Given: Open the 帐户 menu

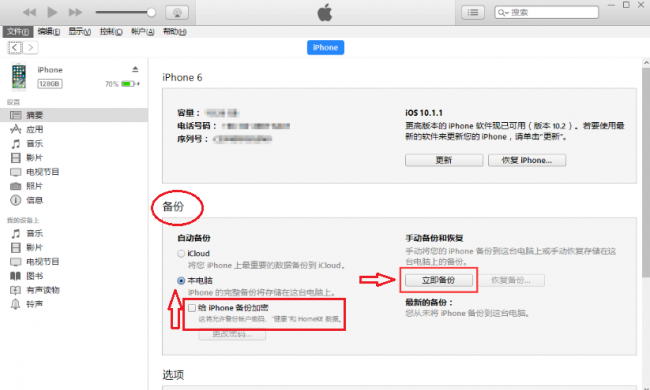Looking at the screenshot, I should point(143,31).
